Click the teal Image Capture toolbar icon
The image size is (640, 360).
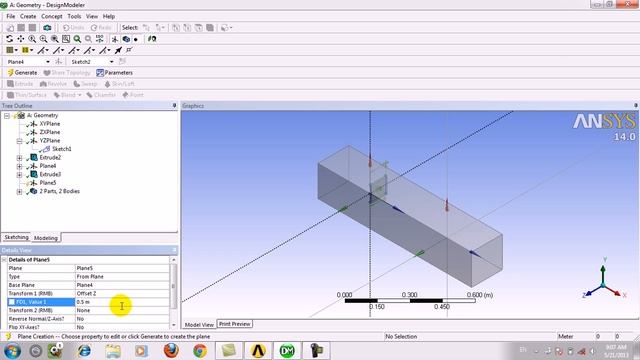click(x=47, y=28)
